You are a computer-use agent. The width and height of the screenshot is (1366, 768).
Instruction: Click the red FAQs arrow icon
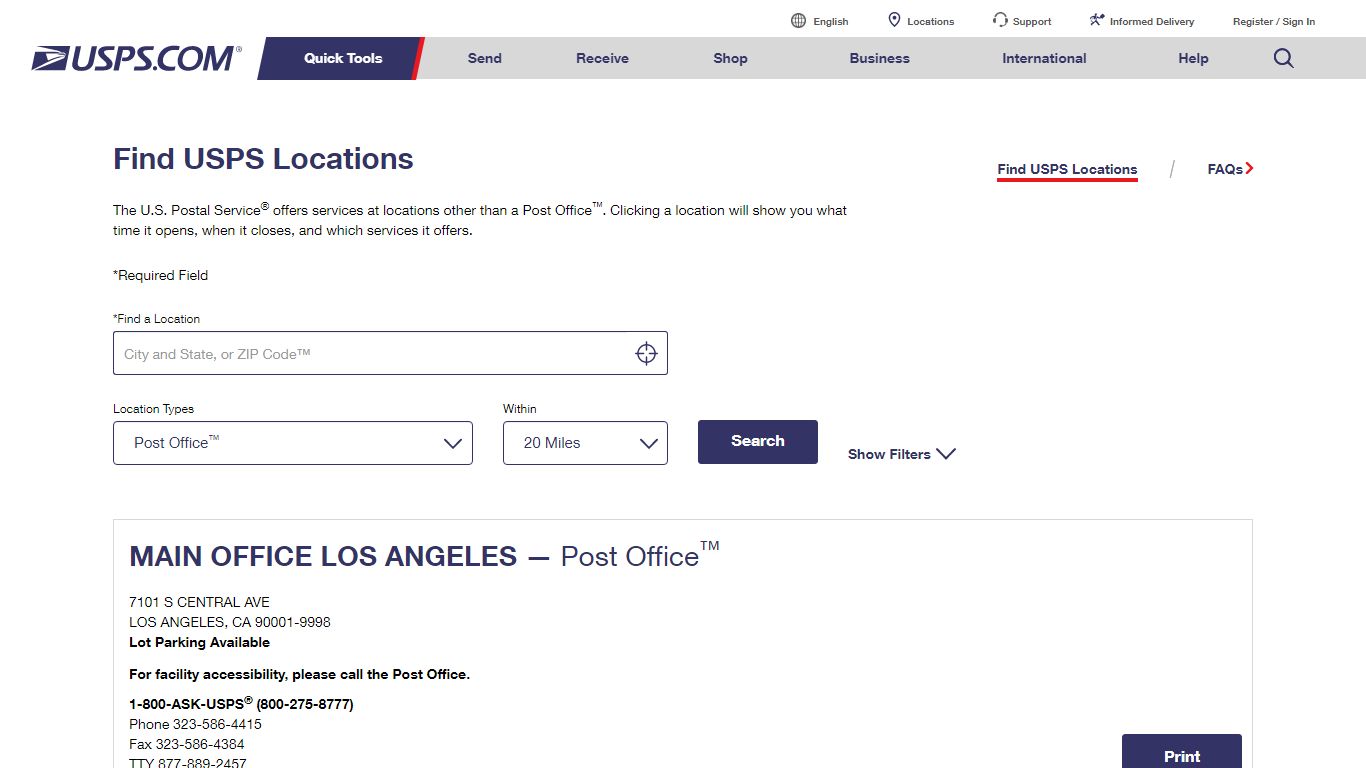(1250, 168)
